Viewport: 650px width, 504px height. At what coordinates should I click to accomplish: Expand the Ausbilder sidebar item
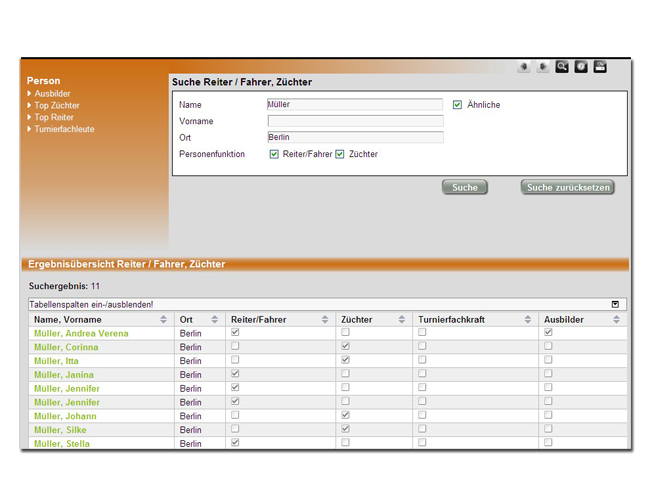(52, 94)
